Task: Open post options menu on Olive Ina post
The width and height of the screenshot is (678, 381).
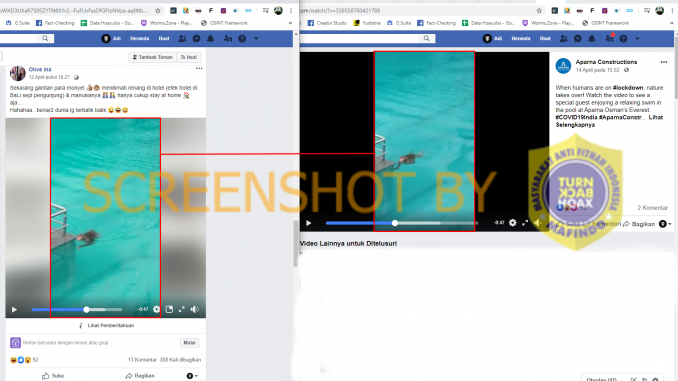Action: tap(199, 68)
